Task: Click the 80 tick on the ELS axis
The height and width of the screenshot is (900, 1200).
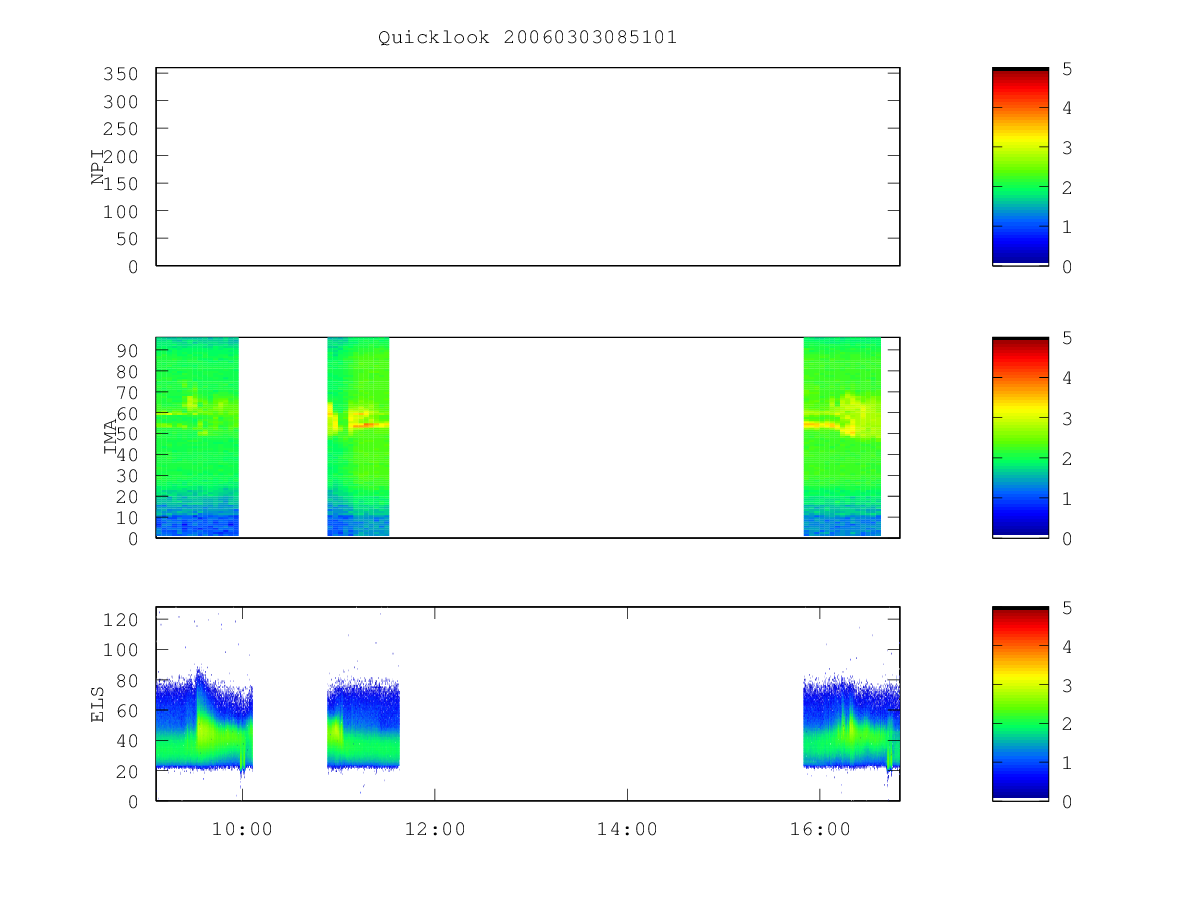Action: point(128,681)
